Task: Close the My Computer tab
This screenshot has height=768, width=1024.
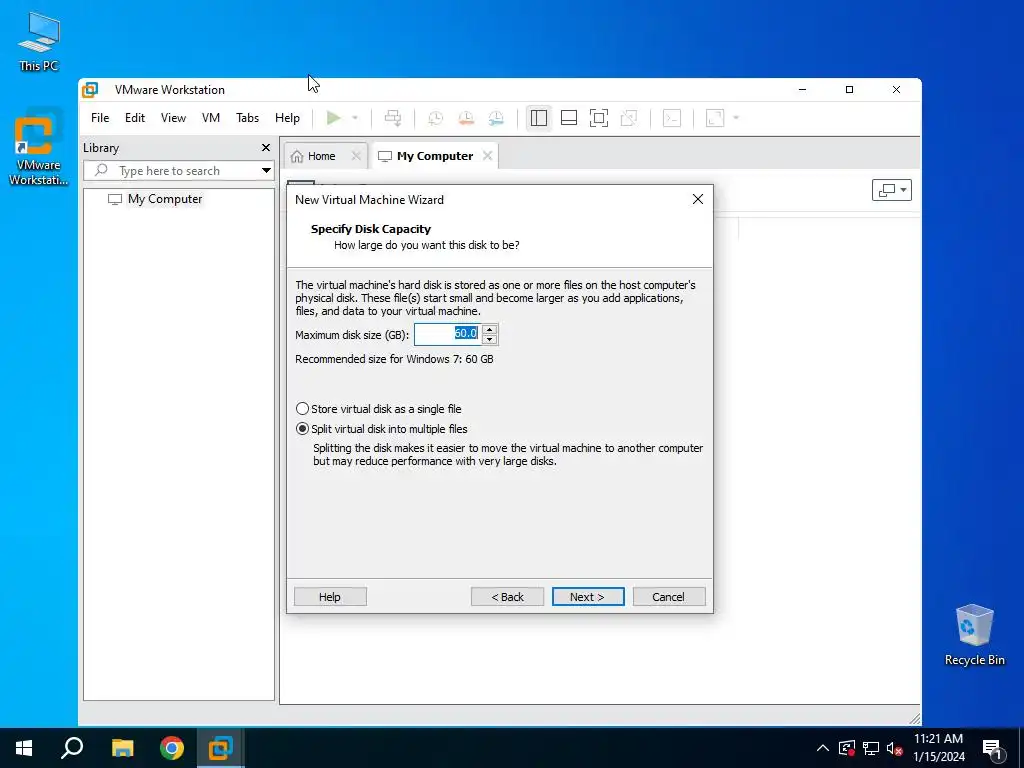Action: [x=487, y=155]
